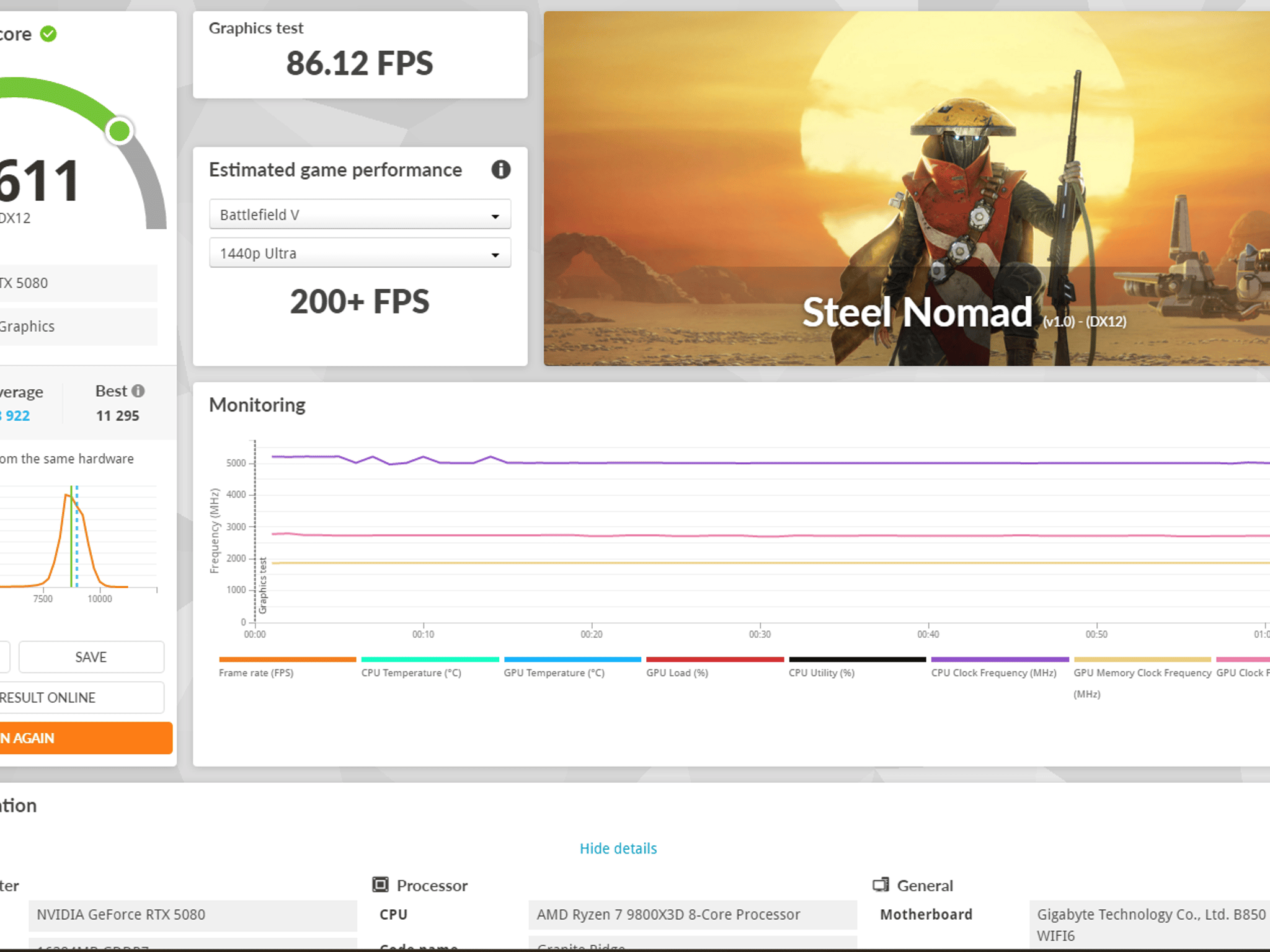Click the green validation checkmark beside score

48,33
